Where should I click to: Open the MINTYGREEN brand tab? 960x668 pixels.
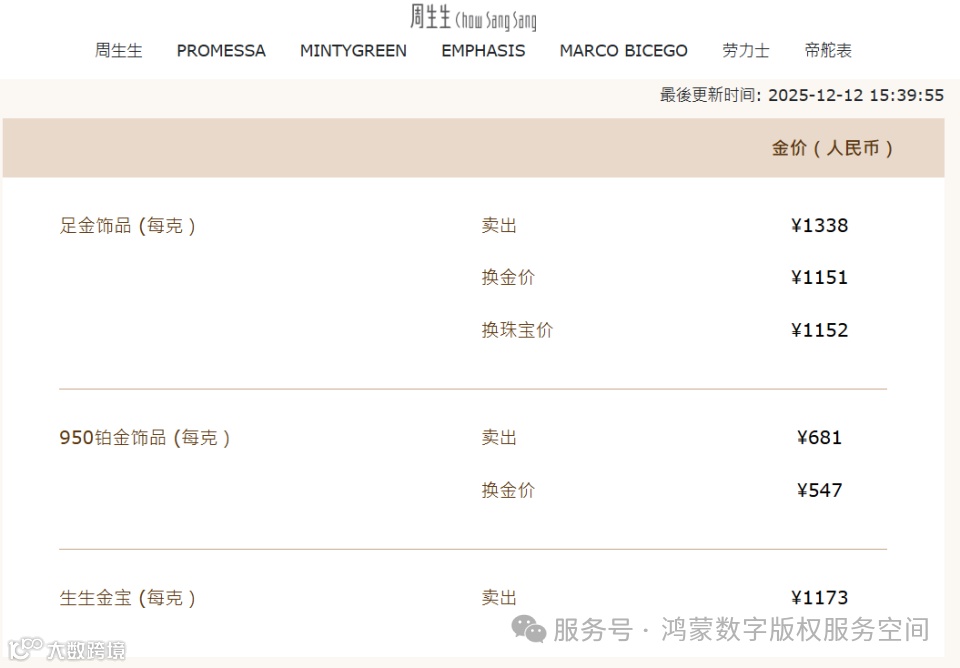[353, 50]
